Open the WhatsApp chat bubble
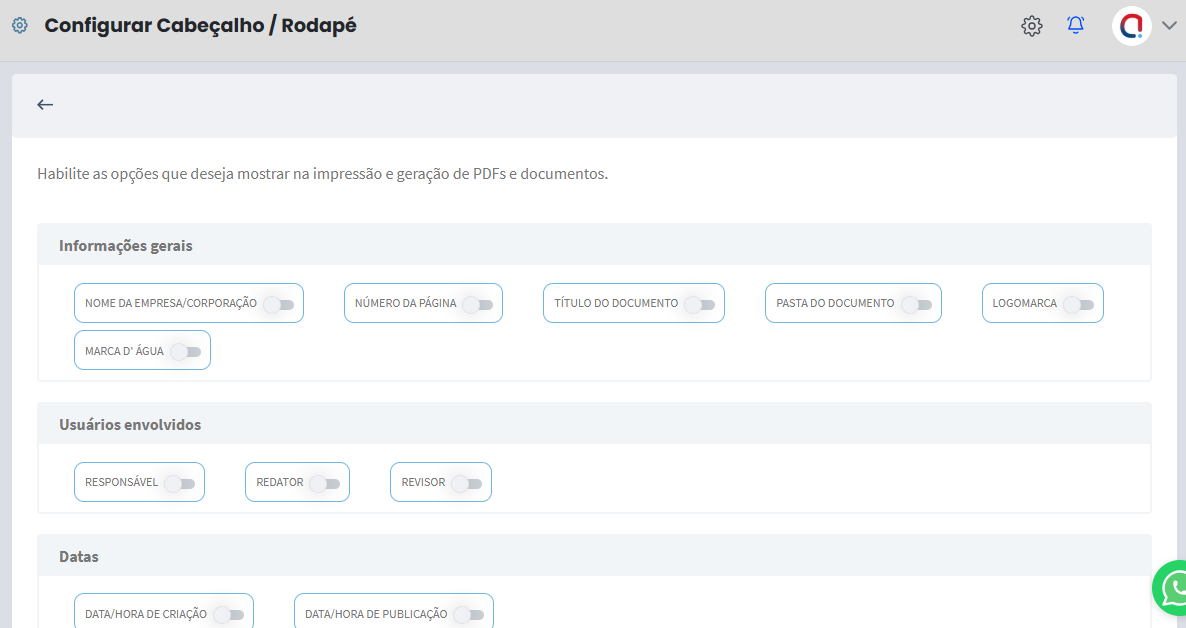The width and height of the screenshot is (1186, 628). 1173,588
